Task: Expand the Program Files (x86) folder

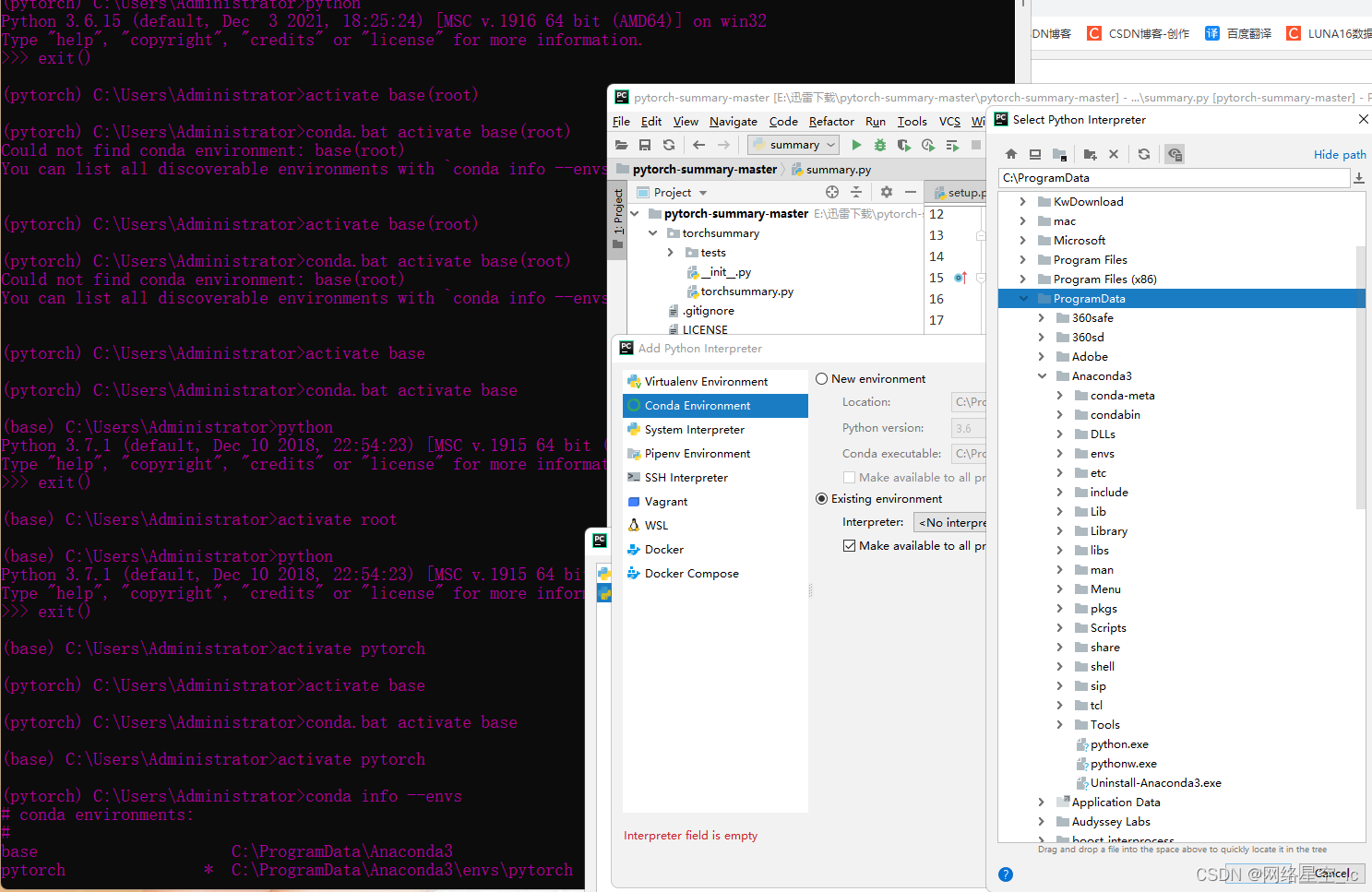Action: (x=1023, y=279)
